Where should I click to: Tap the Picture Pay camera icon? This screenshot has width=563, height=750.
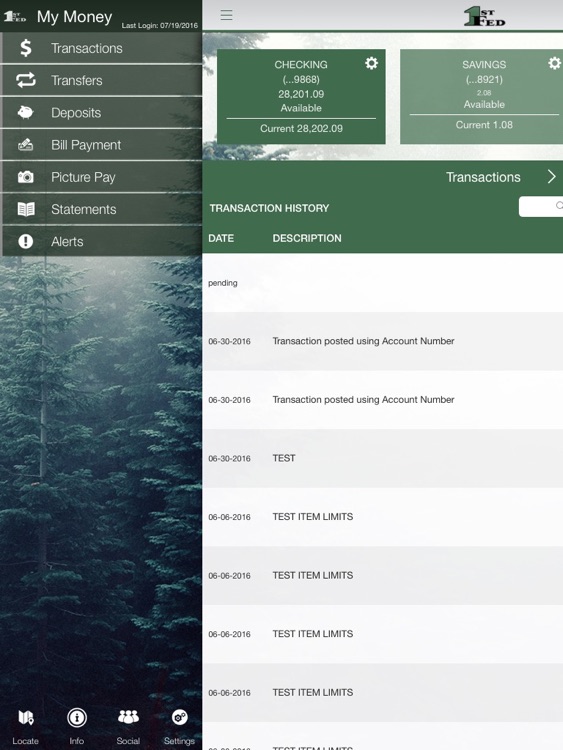tap(26, 177)
